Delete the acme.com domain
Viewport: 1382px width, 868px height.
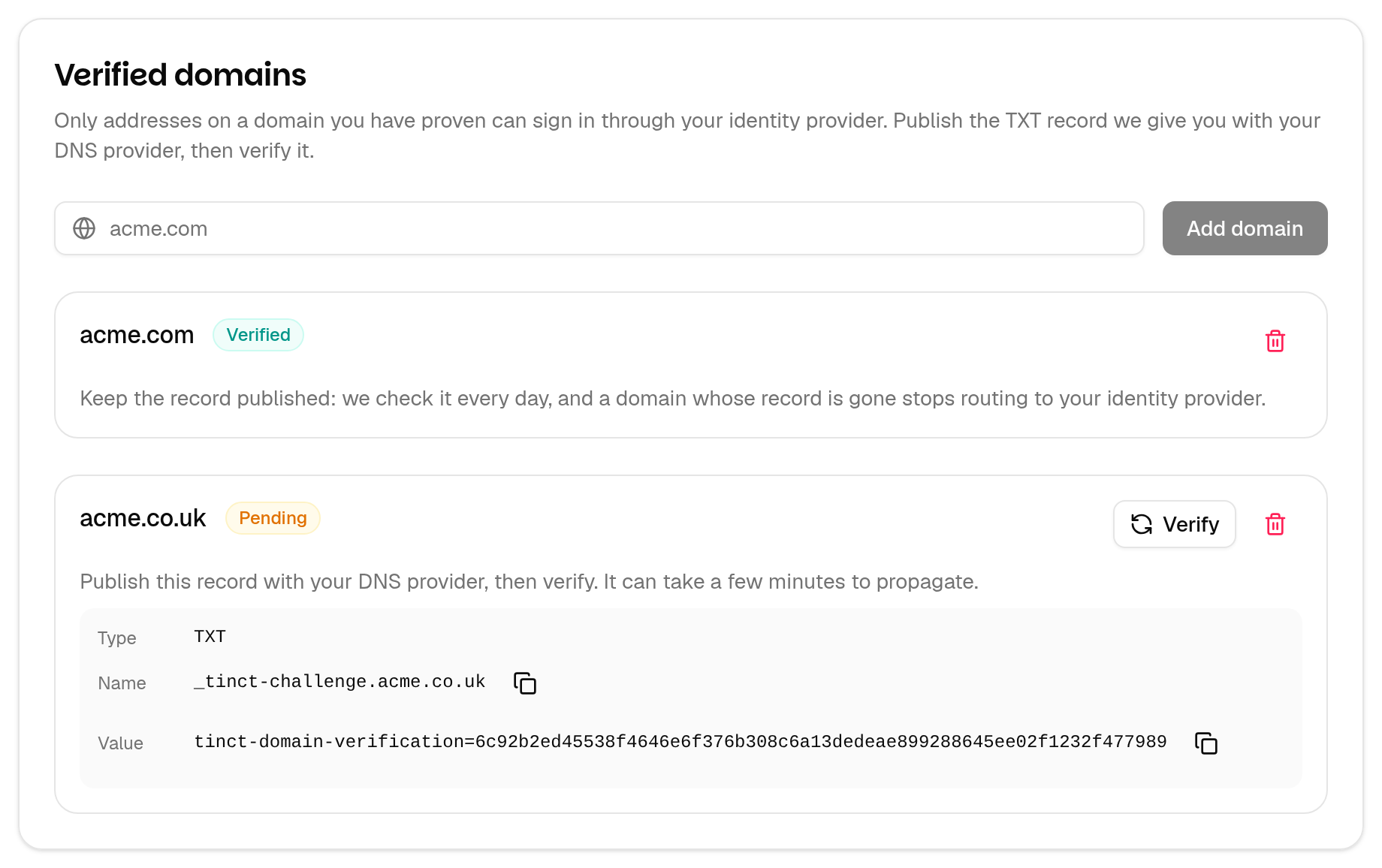point(1275,341)
